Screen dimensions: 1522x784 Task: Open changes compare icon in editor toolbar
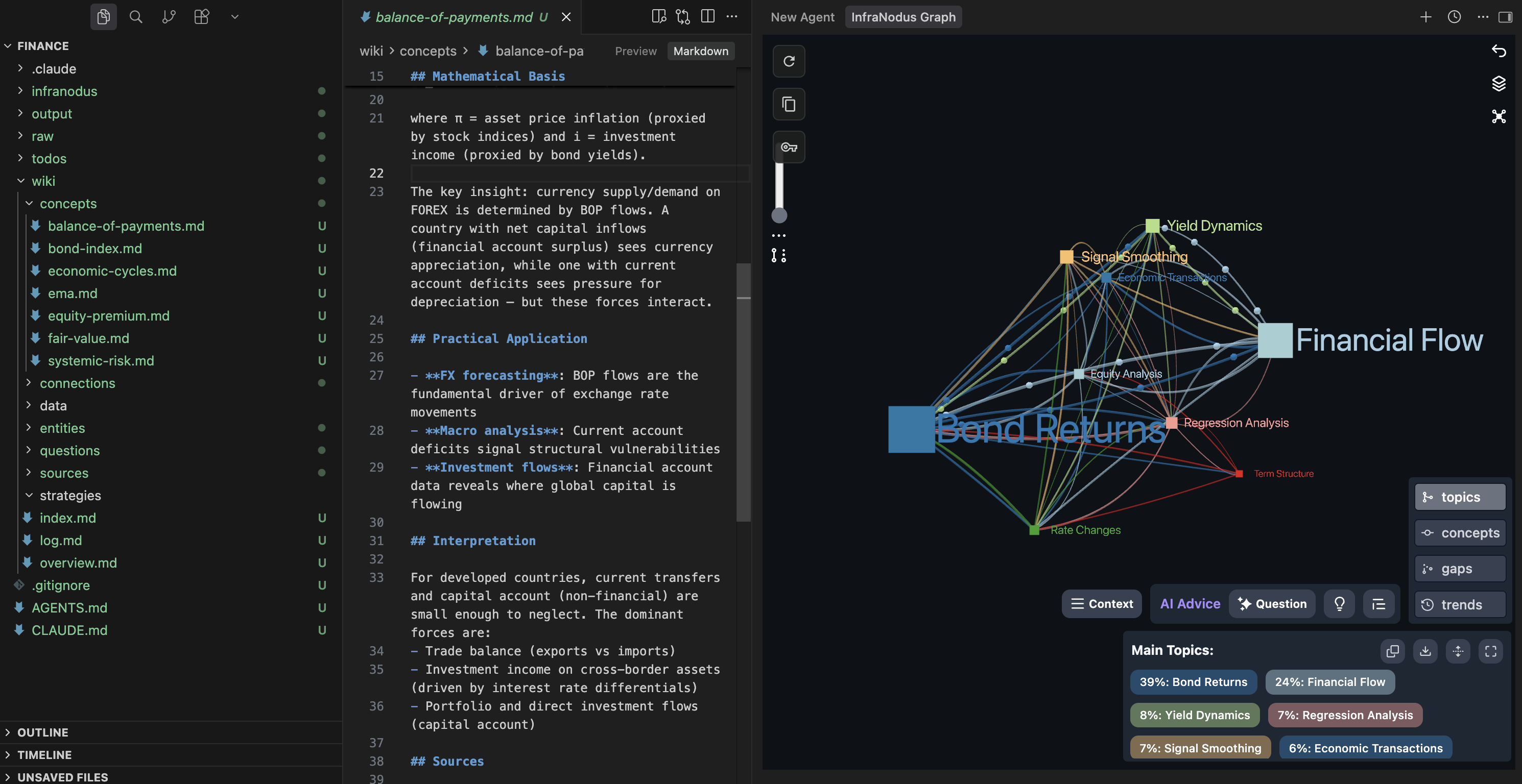pos(683,16)
